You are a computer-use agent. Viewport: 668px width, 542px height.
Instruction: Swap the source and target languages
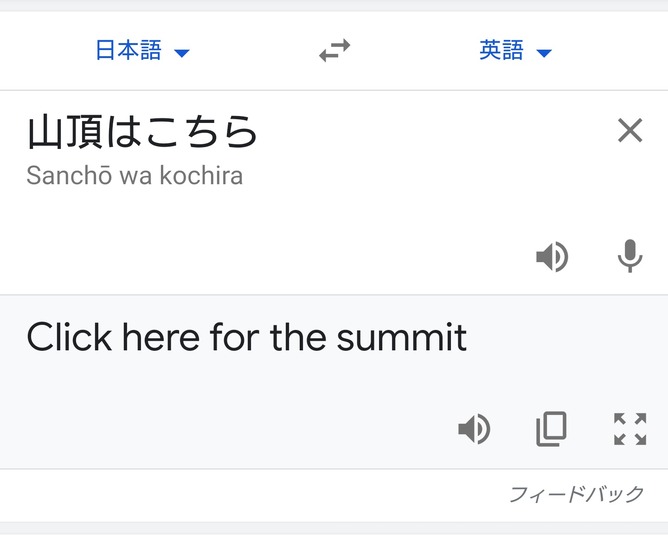coord(334,52)
